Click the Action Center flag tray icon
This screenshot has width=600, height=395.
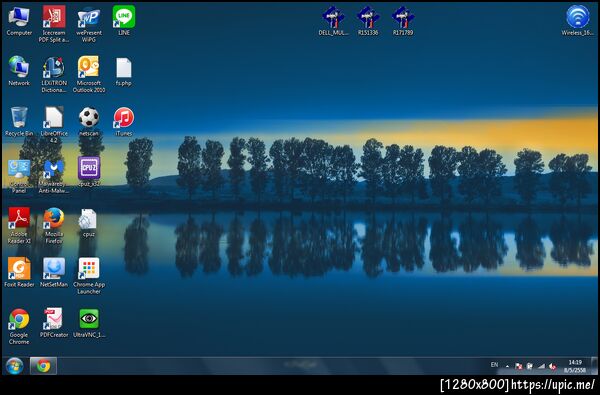point(518,366)
